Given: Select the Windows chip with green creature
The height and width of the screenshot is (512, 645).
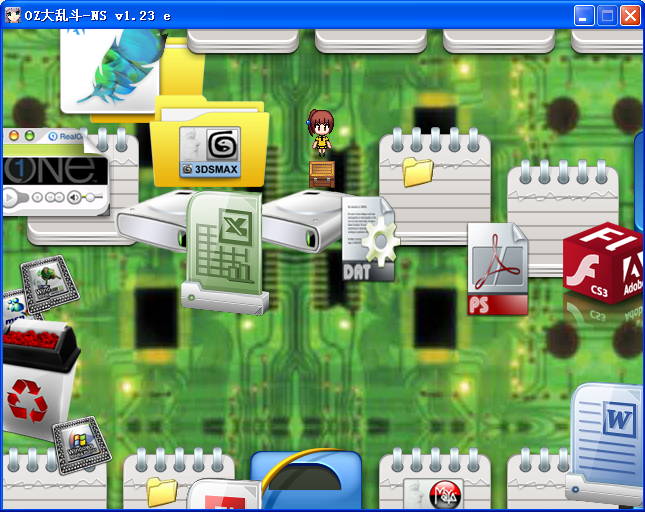Looking at the screenshot, I should 50,285.
